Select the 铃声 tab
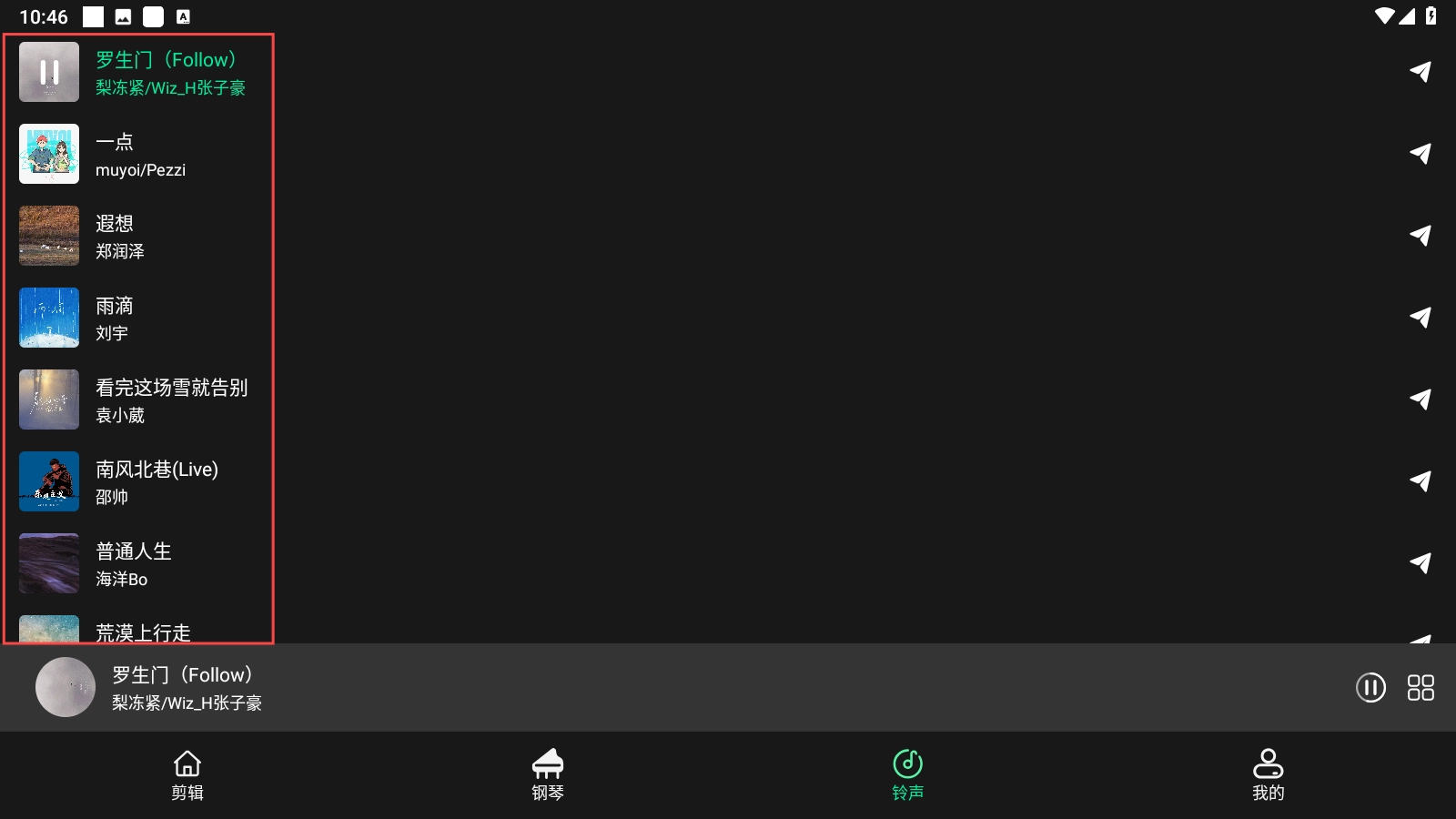1456x819 pixels. pyautogui.click(x=908, y=775)
